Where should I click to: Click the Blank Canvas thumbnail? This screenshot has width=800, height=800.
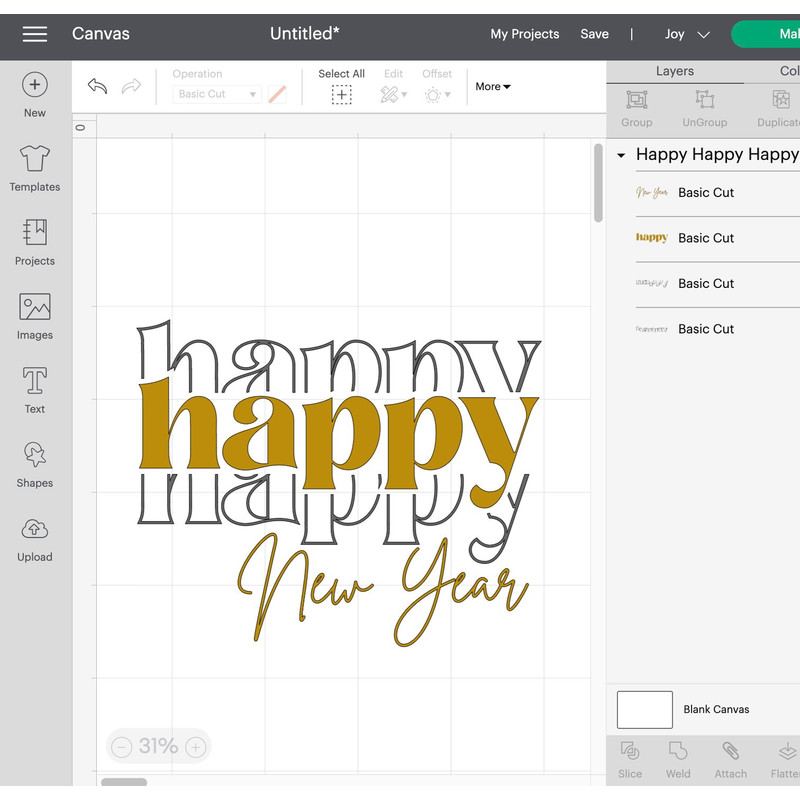click(x=644, y=709)
